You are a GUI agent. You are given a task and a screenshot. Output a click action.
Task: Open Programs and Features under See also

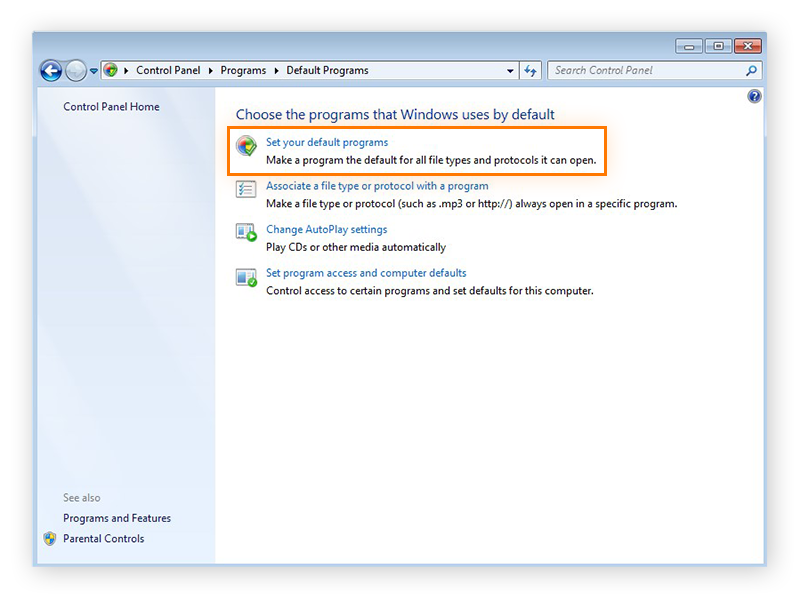[116, 518]
